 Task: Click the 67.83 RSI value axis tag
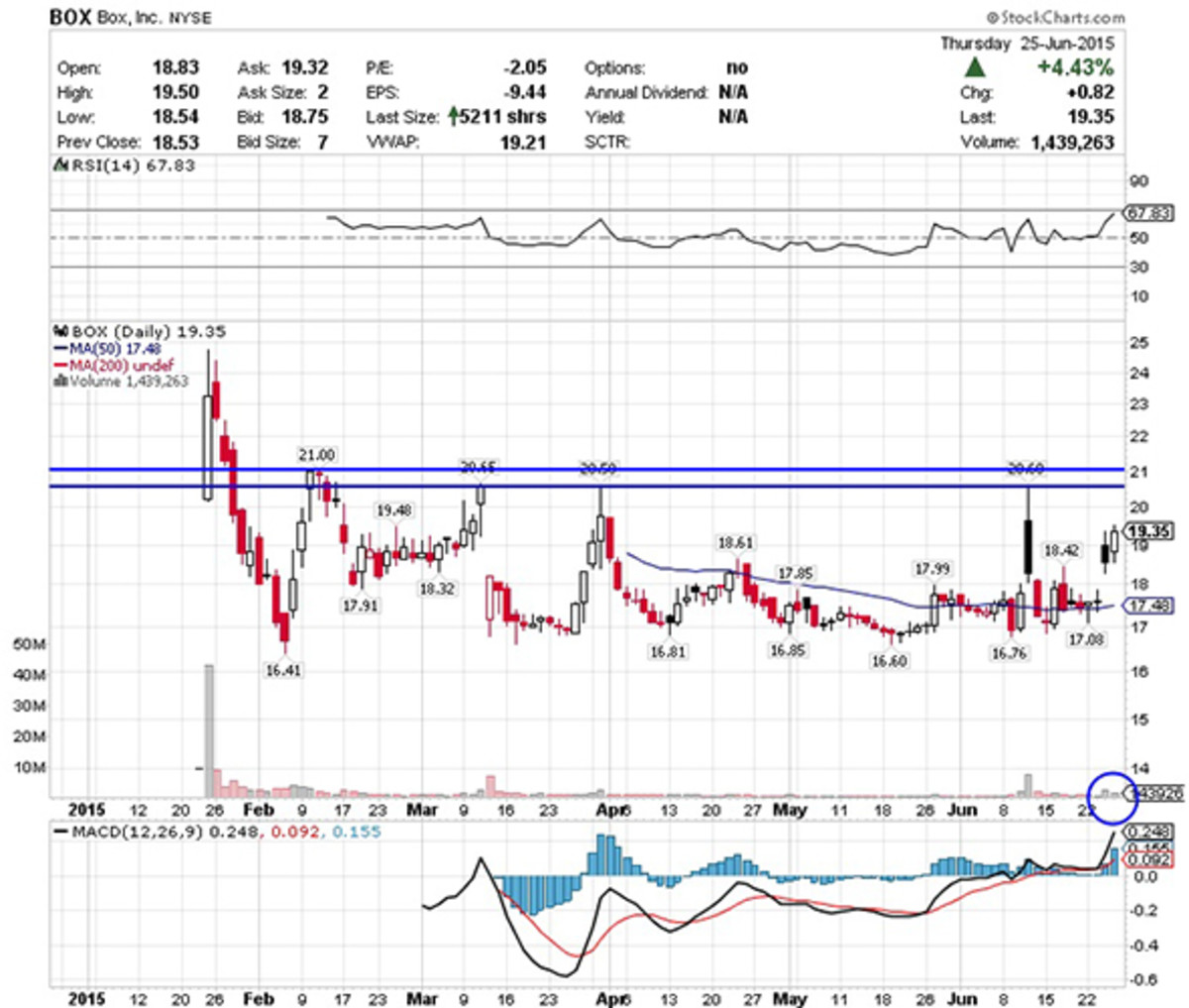1148,213
